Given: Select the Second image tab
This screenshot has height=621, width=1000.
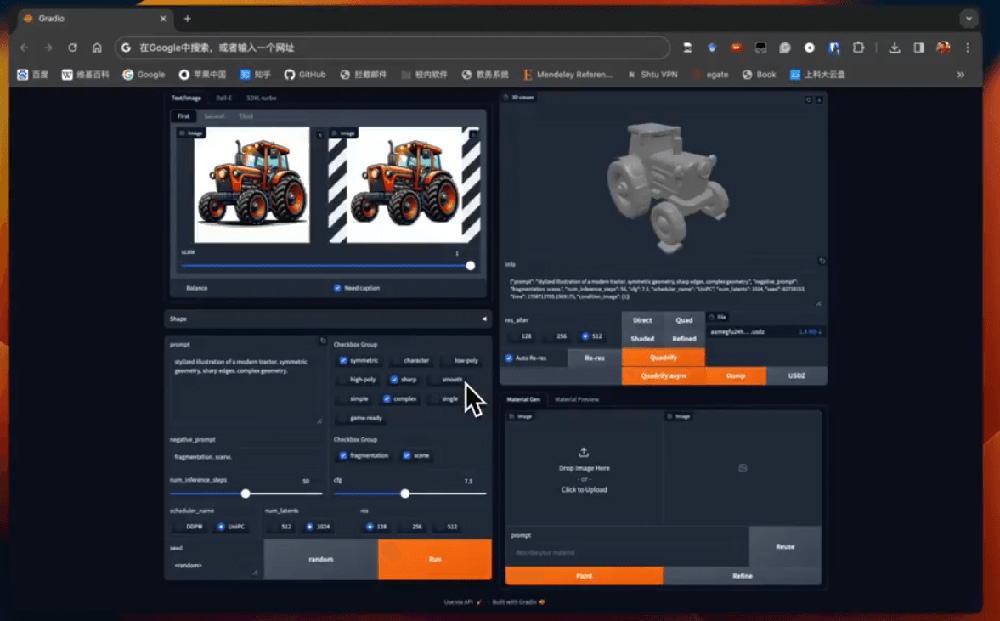Looking at the screenshot, I should pos(214,116).
